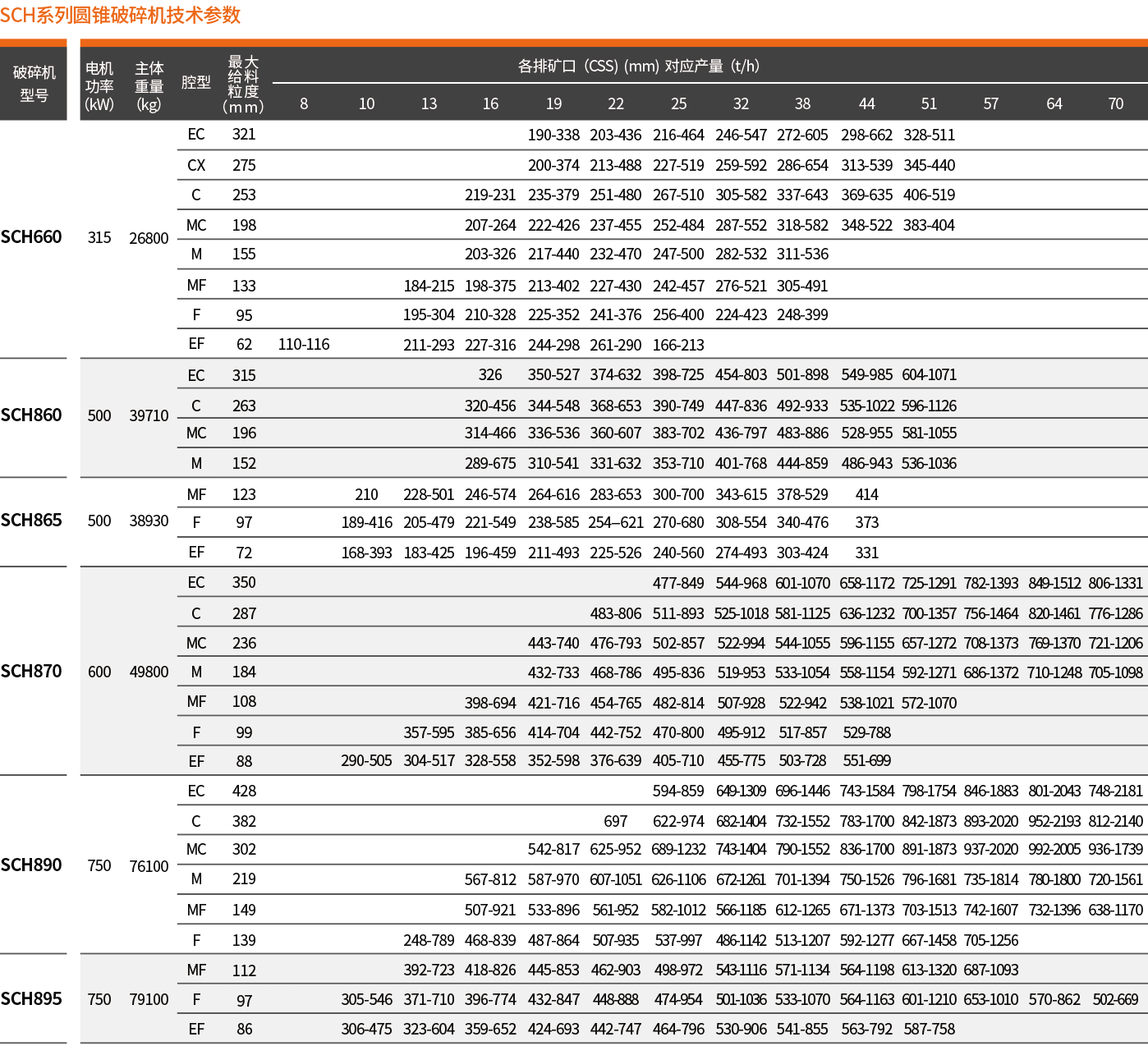Click the model name 'SCH890'
The height and width of the screenshot is (1046, 1148).
click(31, 865)
